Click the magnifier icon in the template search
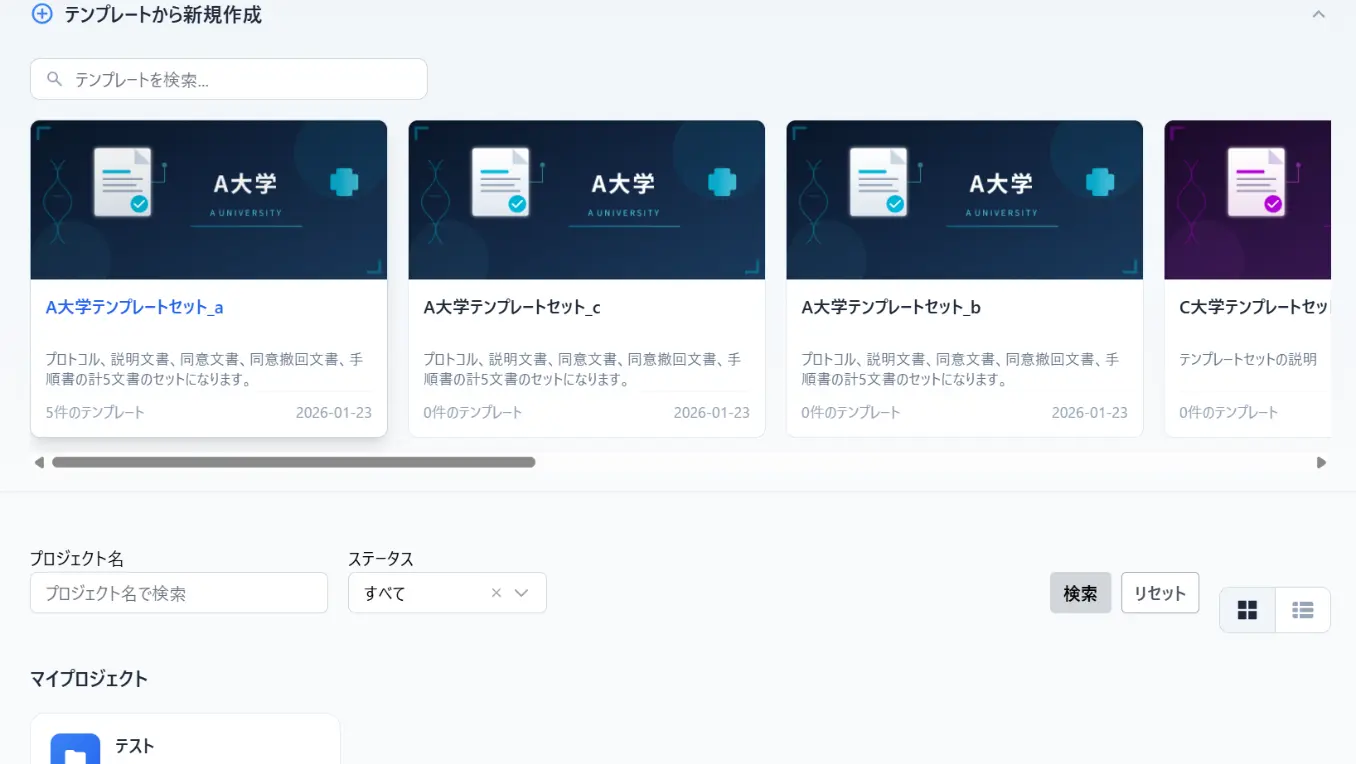 pyautogui.click(x=55, y=79)
